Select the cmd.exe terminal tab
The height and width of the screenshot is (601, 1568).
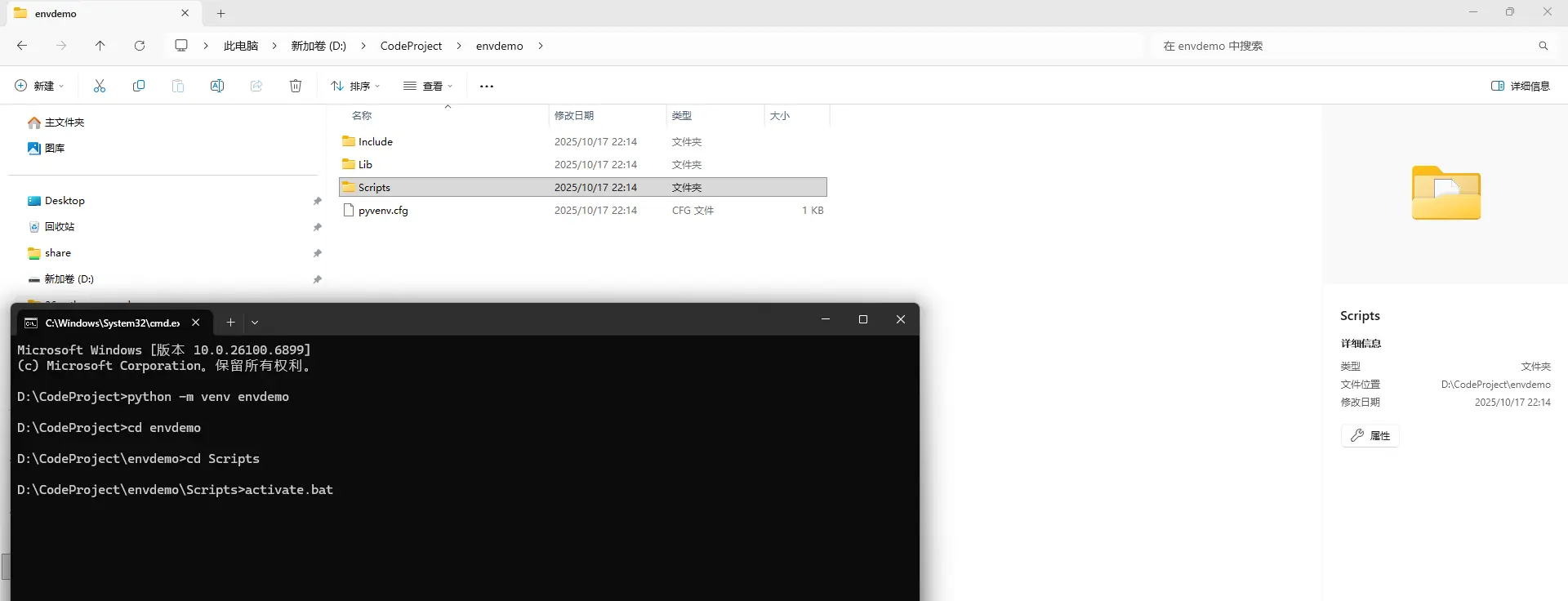[113, 323]
